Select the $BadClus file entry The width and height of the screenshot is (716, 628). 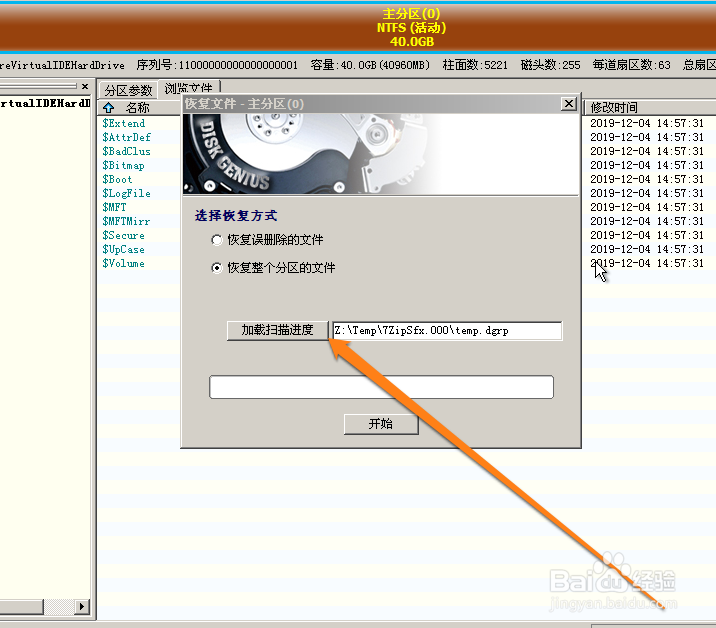(x=126, y=151)
